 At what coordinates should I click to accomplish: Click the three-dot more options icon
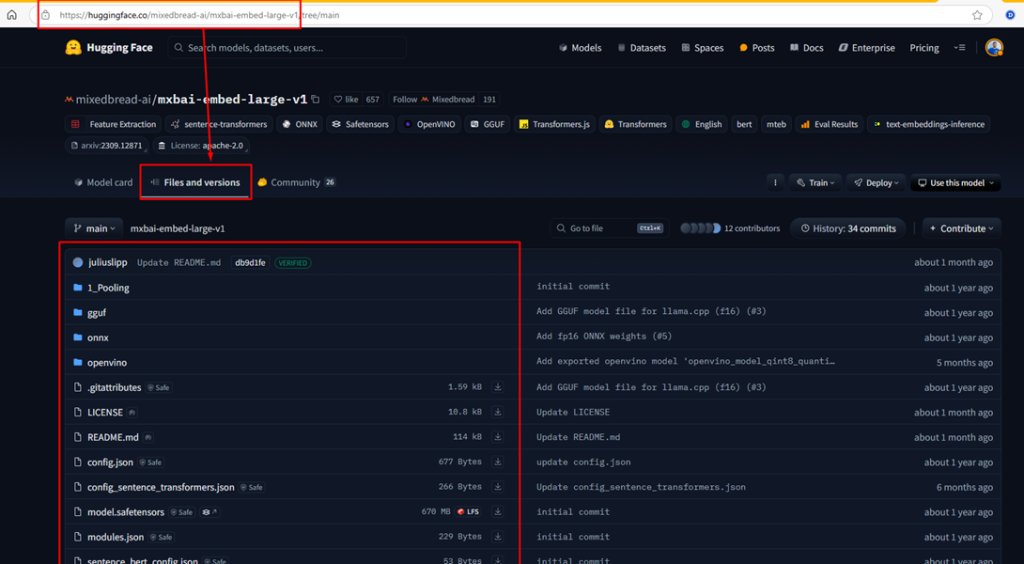775,183
